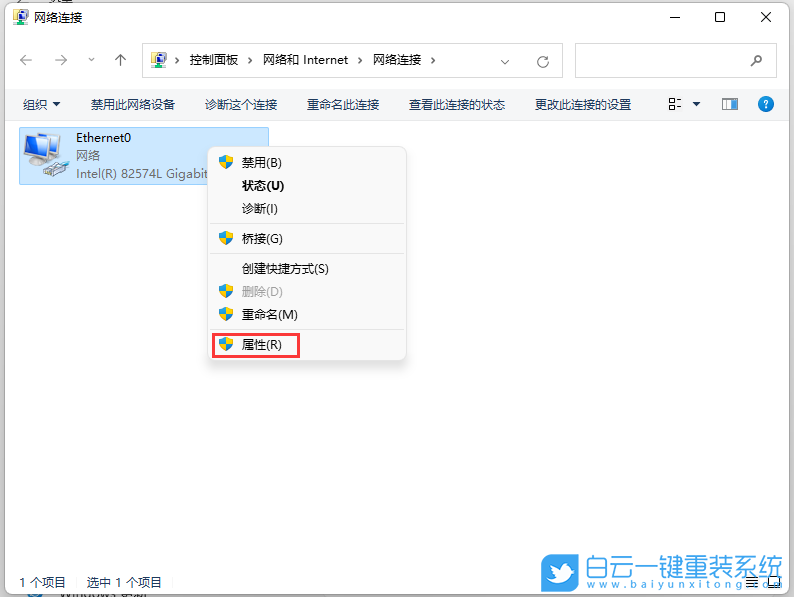
Task: Choose 状态(U) in context menu
Action: click(307, 186)
